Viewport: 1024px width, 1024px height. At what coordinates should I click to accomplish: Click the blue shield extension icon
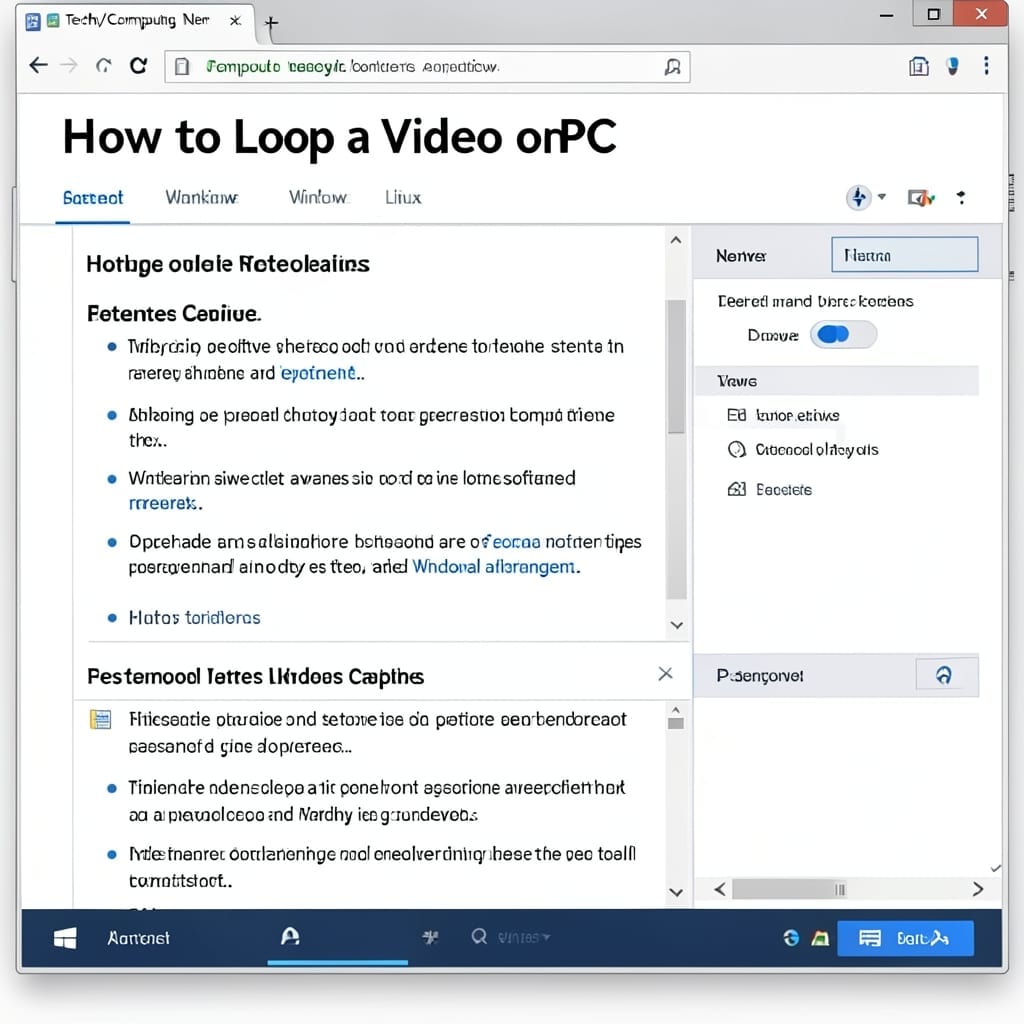pos(953,67)
